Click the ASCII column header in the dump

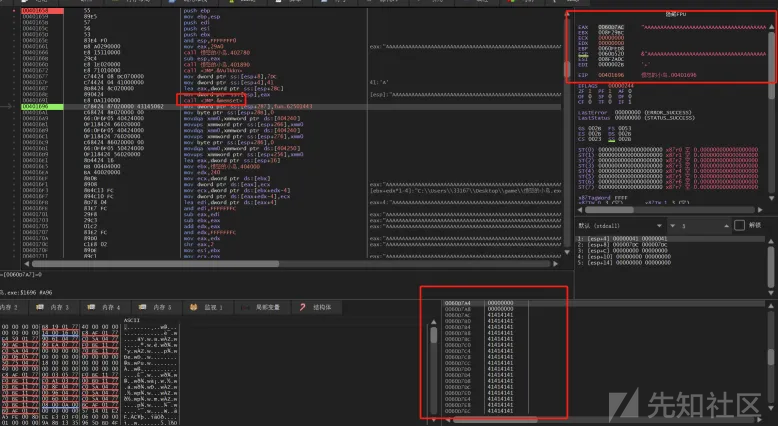(131, 320)
